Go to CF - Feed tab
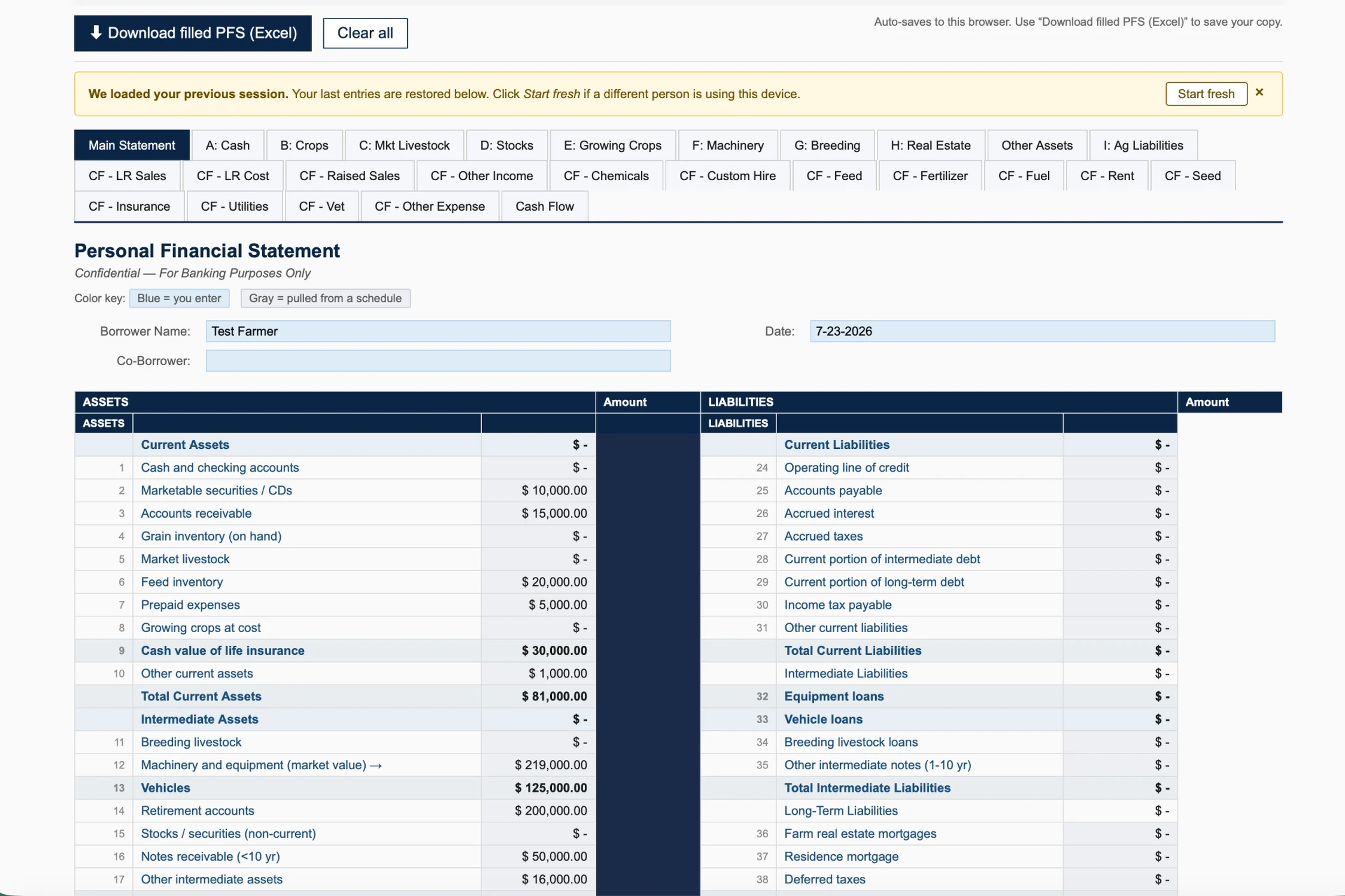The height and width of the screenshot is (896, 1345). 834,175
